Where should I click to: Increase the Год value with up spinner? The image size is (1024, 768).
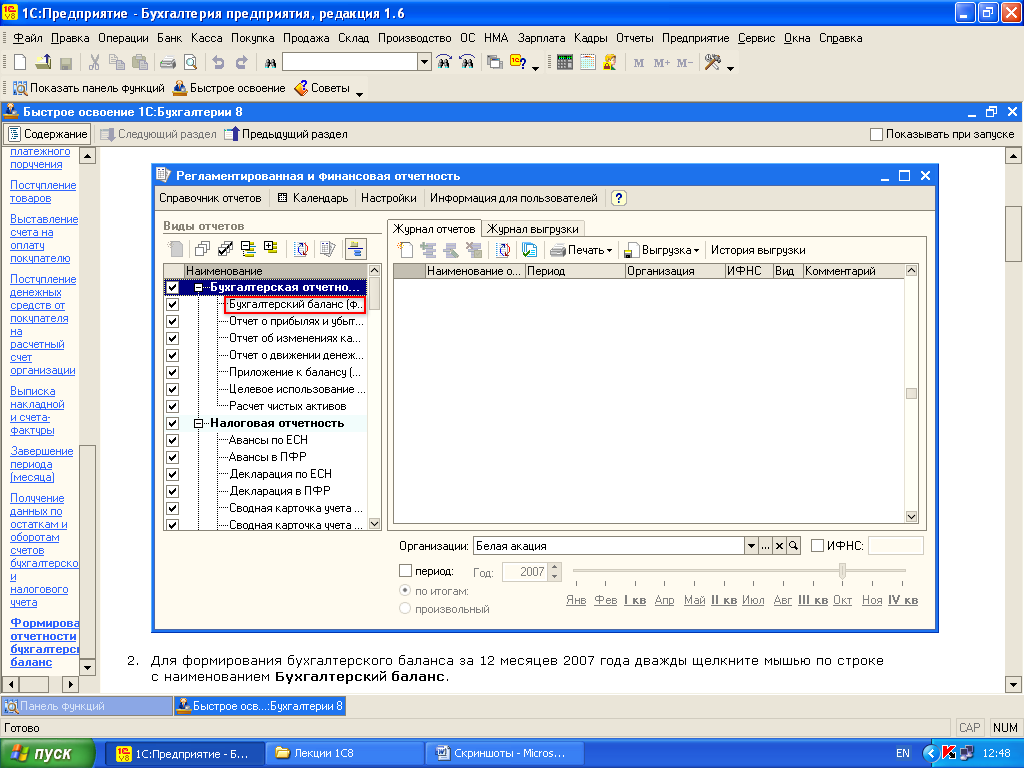click(x=555, y=567)
